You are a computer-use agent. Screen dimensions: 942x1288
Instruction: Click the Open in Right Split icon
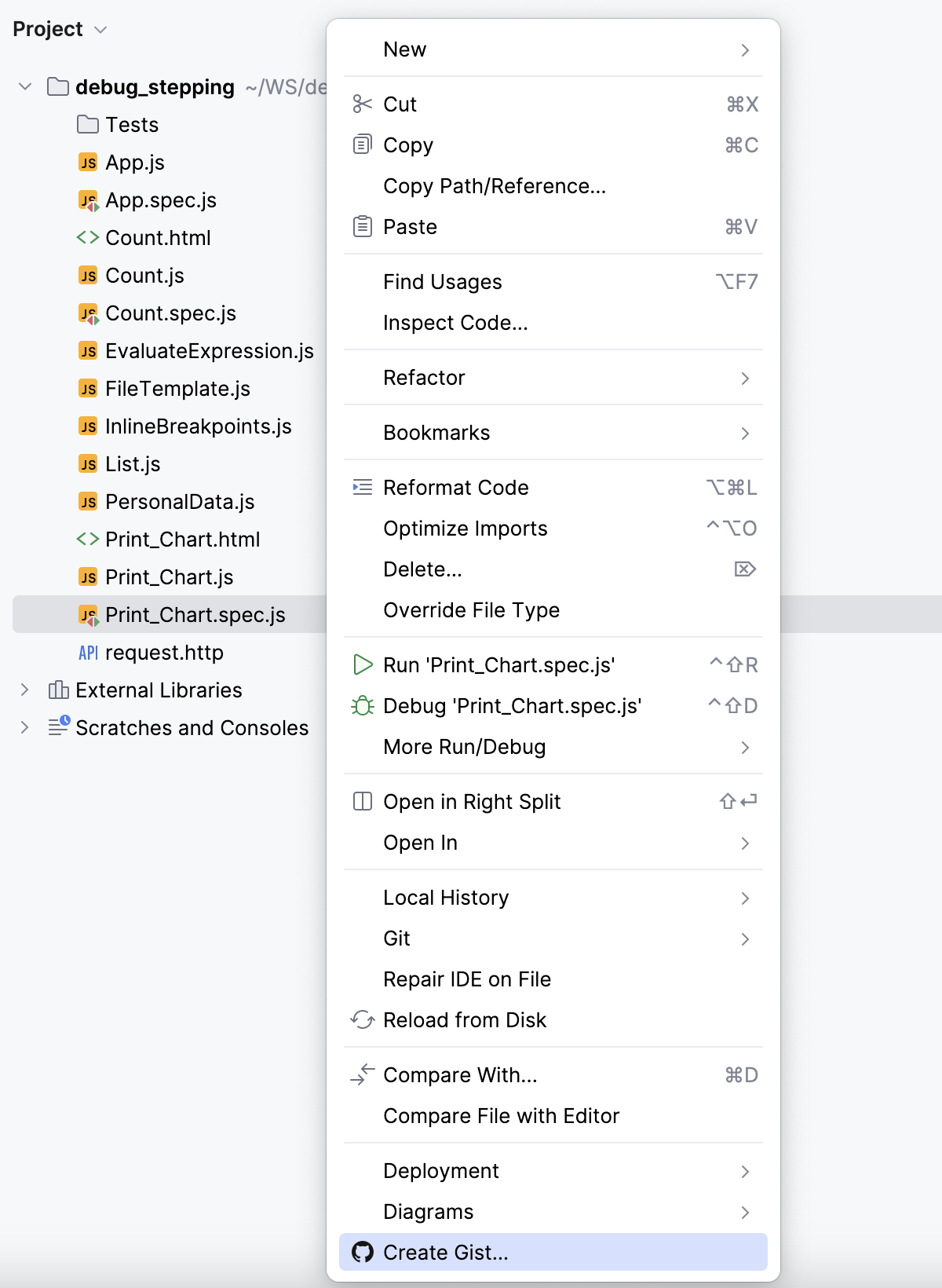pos(362,802)
